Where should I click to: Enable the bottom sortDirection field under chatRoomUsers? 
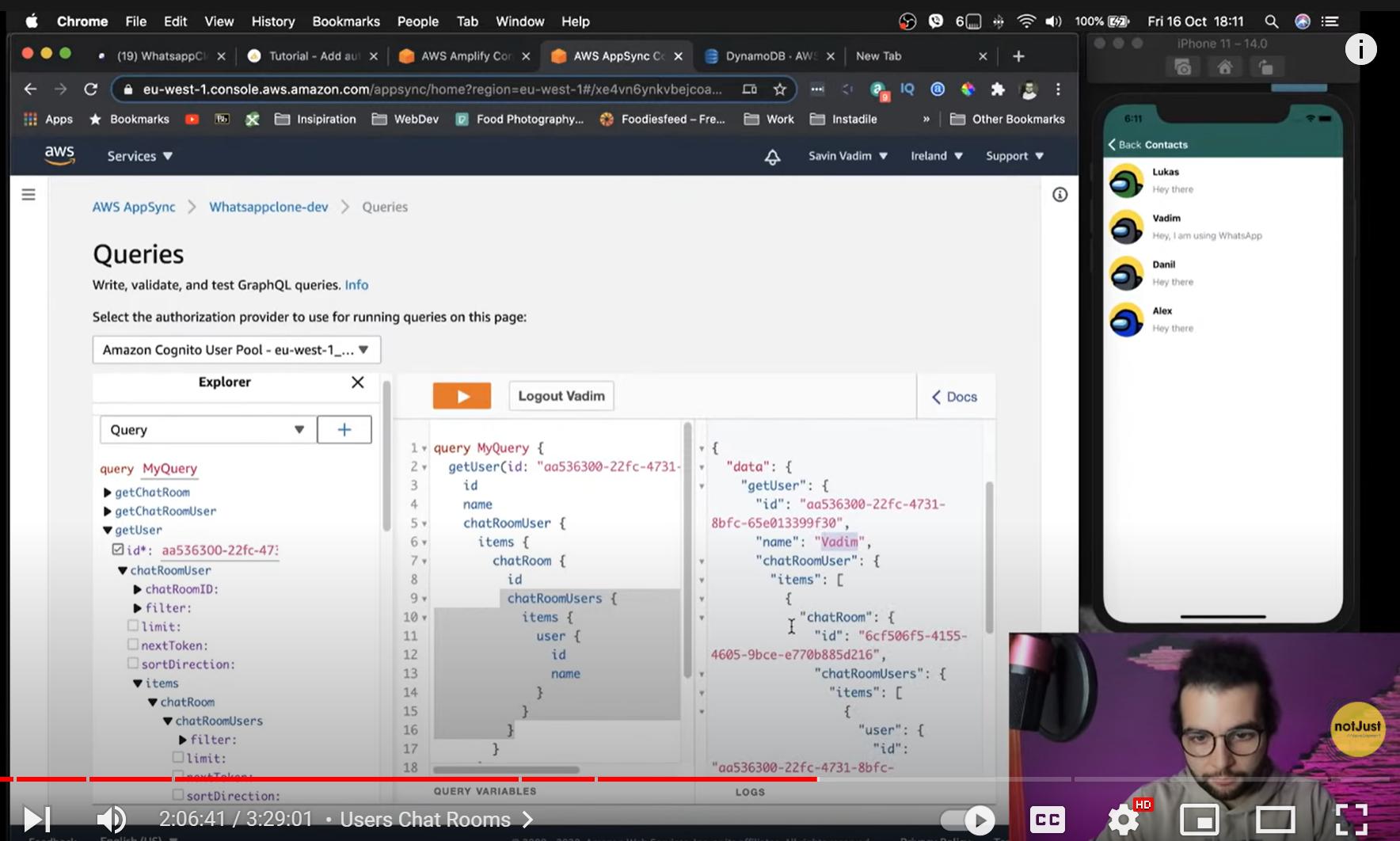pos(178,795)
